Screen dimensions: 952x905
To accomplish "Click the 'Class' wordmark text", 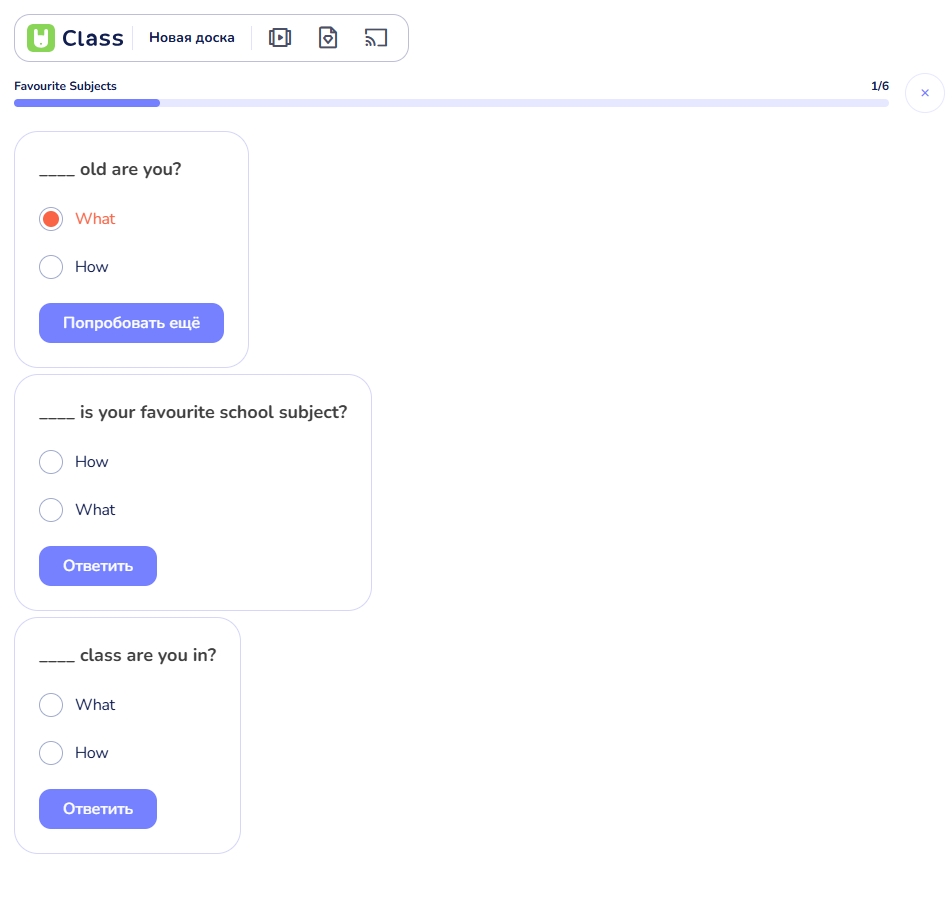I will (x=93, y=38).
